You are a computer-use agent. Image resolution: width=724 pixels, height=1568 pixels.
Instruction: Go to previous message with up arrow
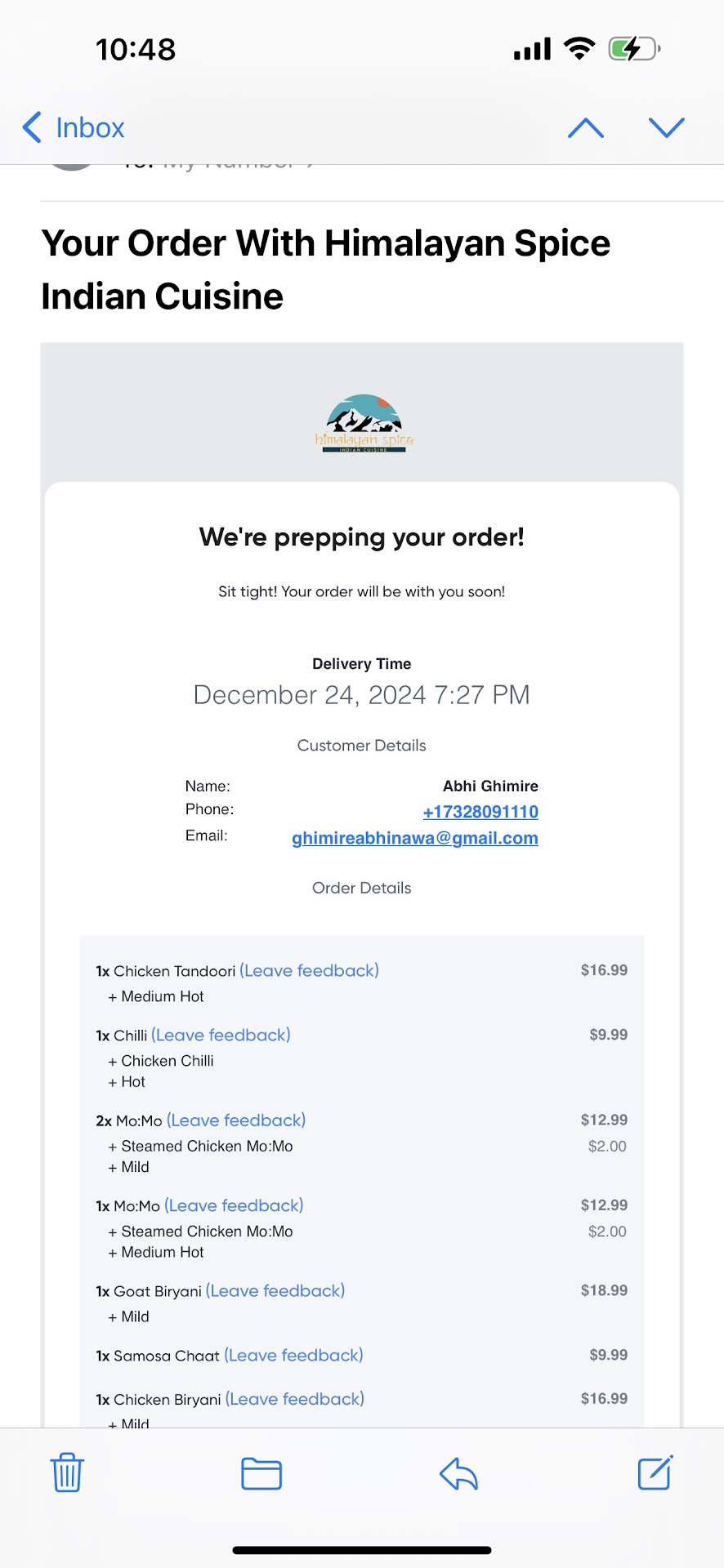(586, 127)
